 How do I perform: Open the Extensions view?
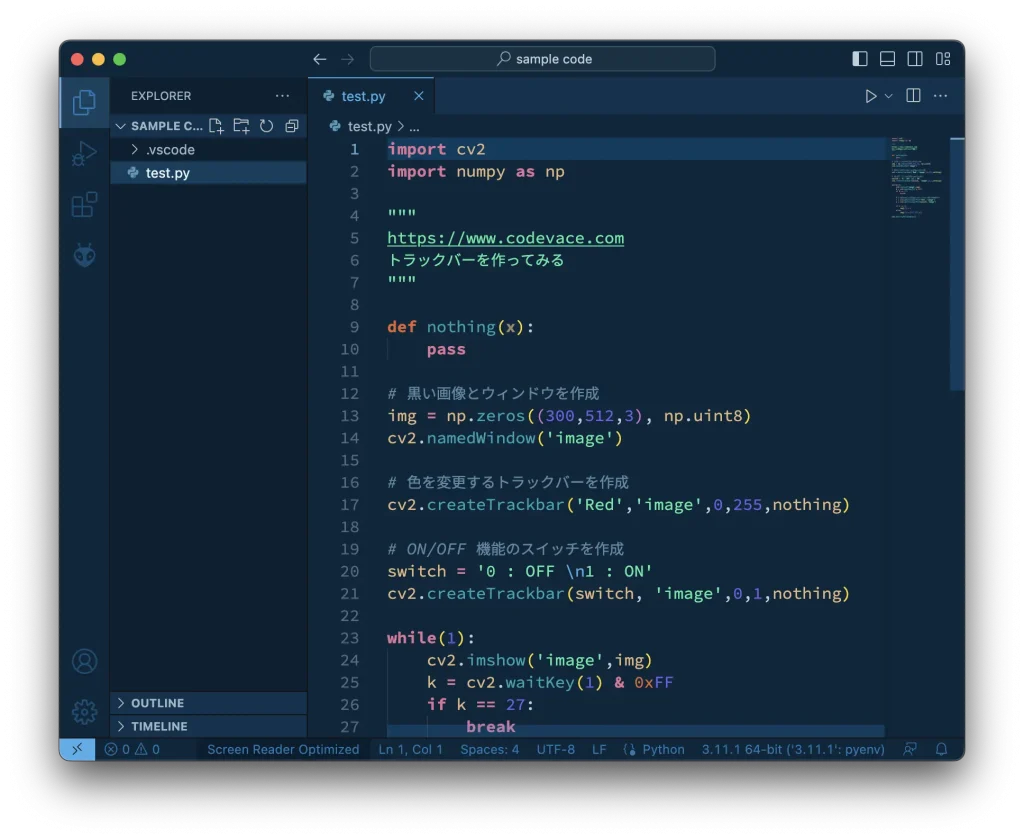coord(85,205)
